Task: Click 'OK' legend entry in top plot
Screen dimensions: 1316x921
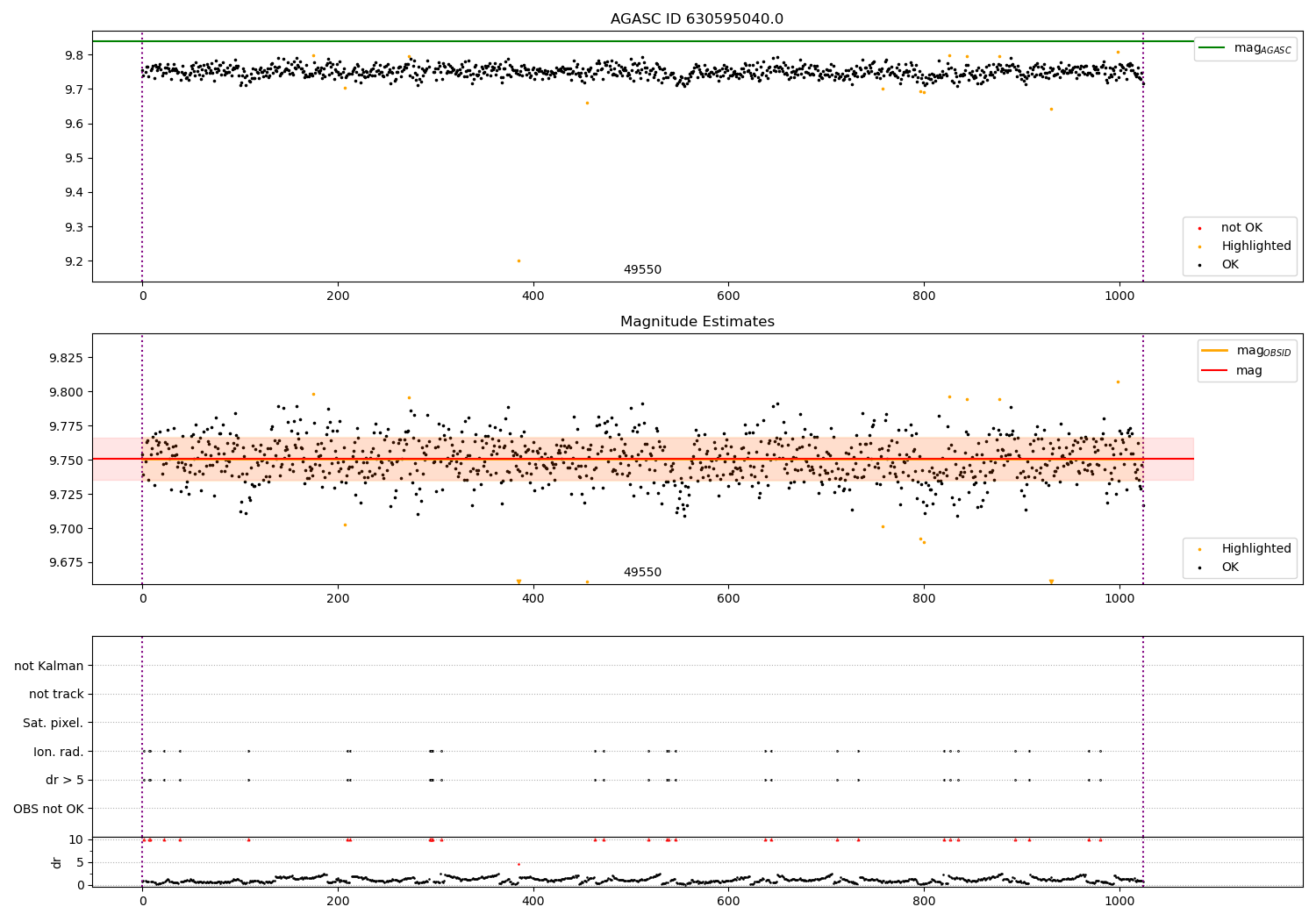Action: pos(1220,265)
